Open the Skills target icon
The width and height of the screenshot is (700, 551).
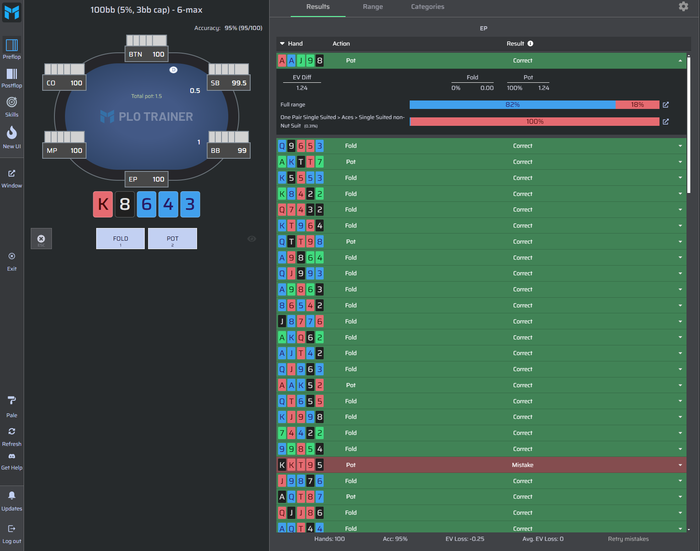[x=12, y=102]
